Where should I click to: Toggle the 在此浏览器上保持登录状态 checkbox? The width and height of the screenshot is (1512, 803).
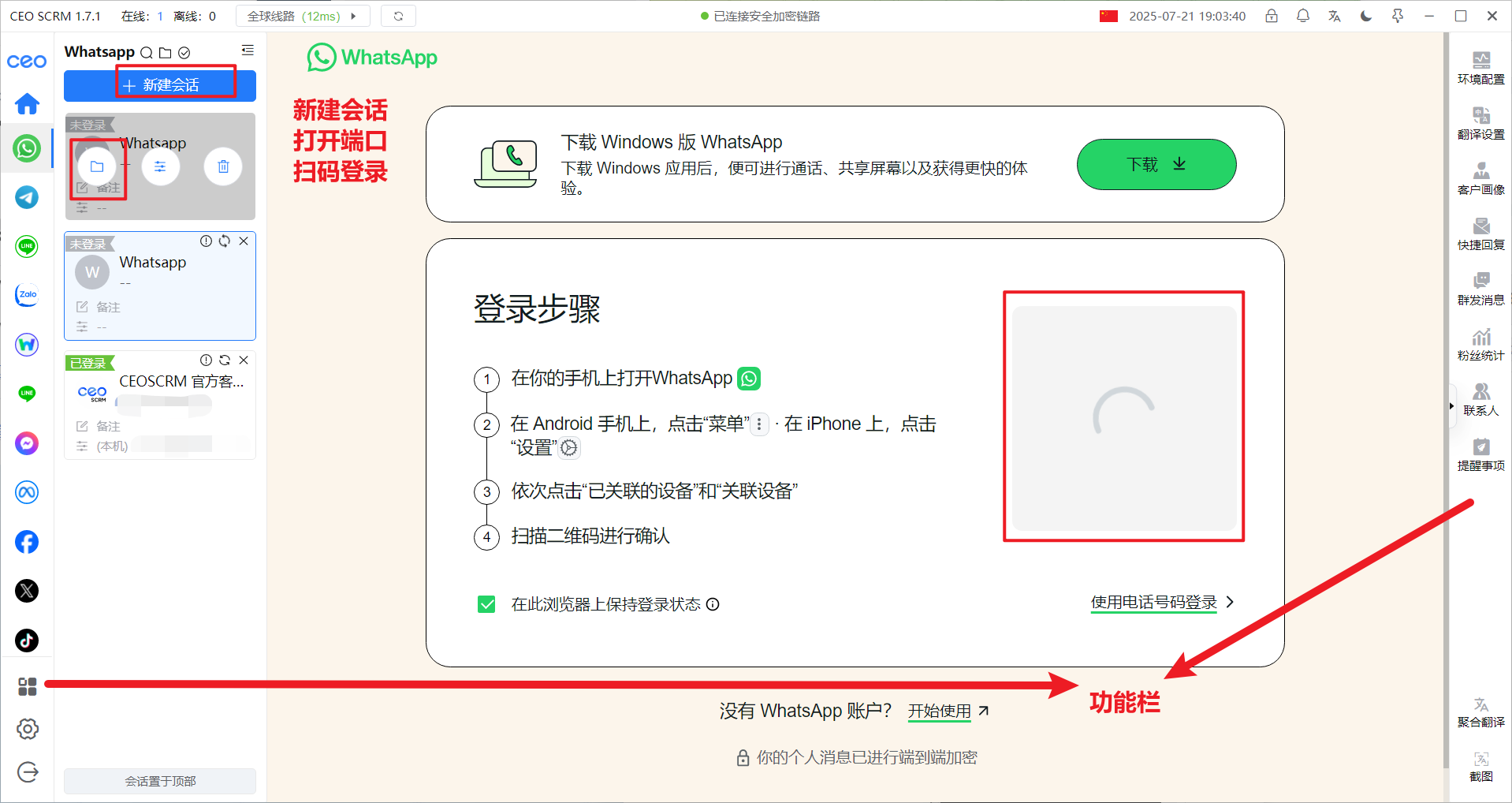tap(486, 604)
